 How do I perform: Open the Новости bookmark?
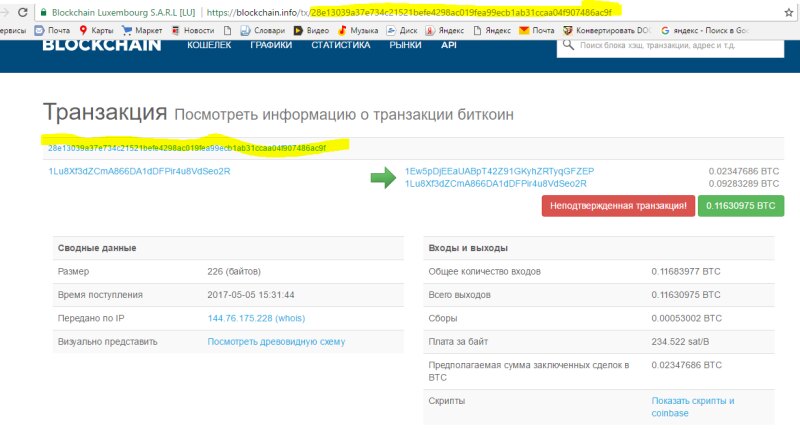[192, 31]
